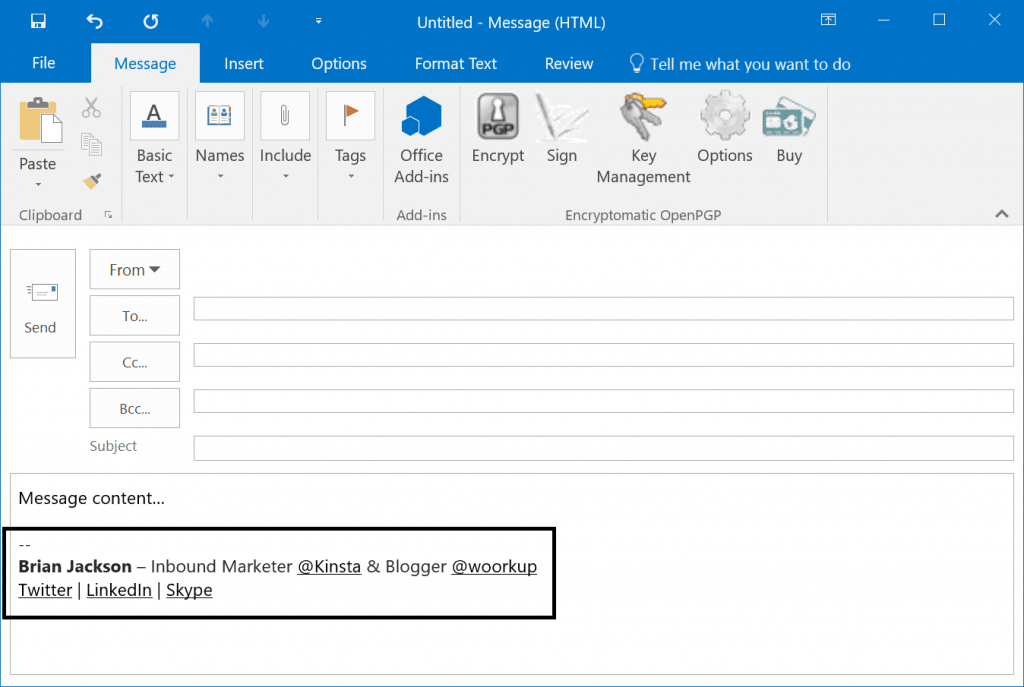Select the Cut scissors icon

(x=91, y=108)
